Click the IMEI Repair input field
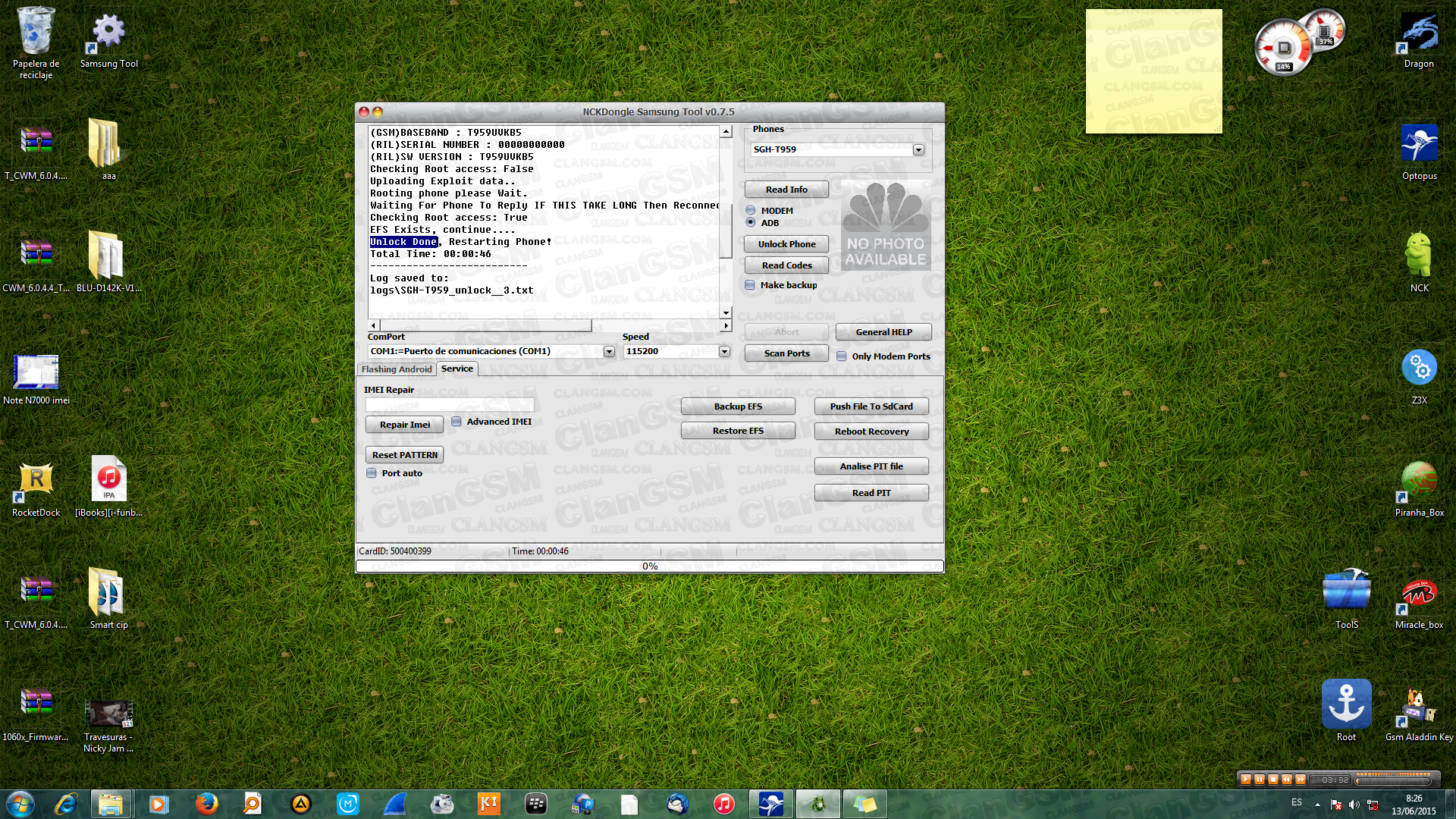1456x819 pixels. [x=450, y=405]
